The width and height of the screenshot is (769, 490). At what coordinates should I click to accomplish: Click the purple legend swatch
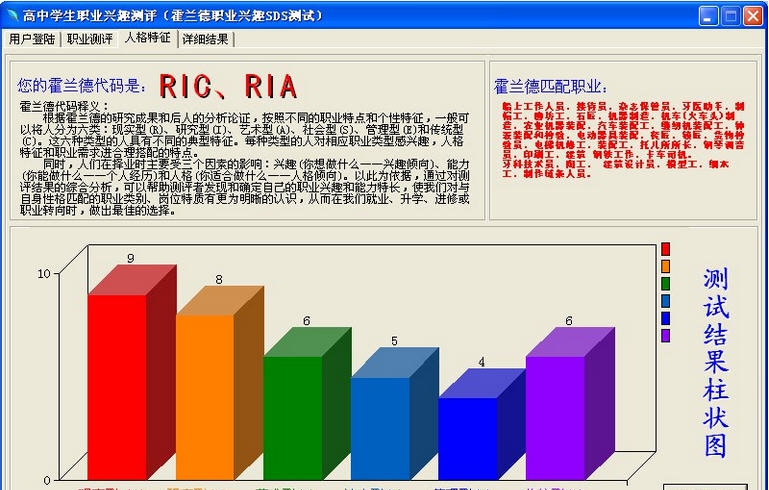tap(666, 336)
